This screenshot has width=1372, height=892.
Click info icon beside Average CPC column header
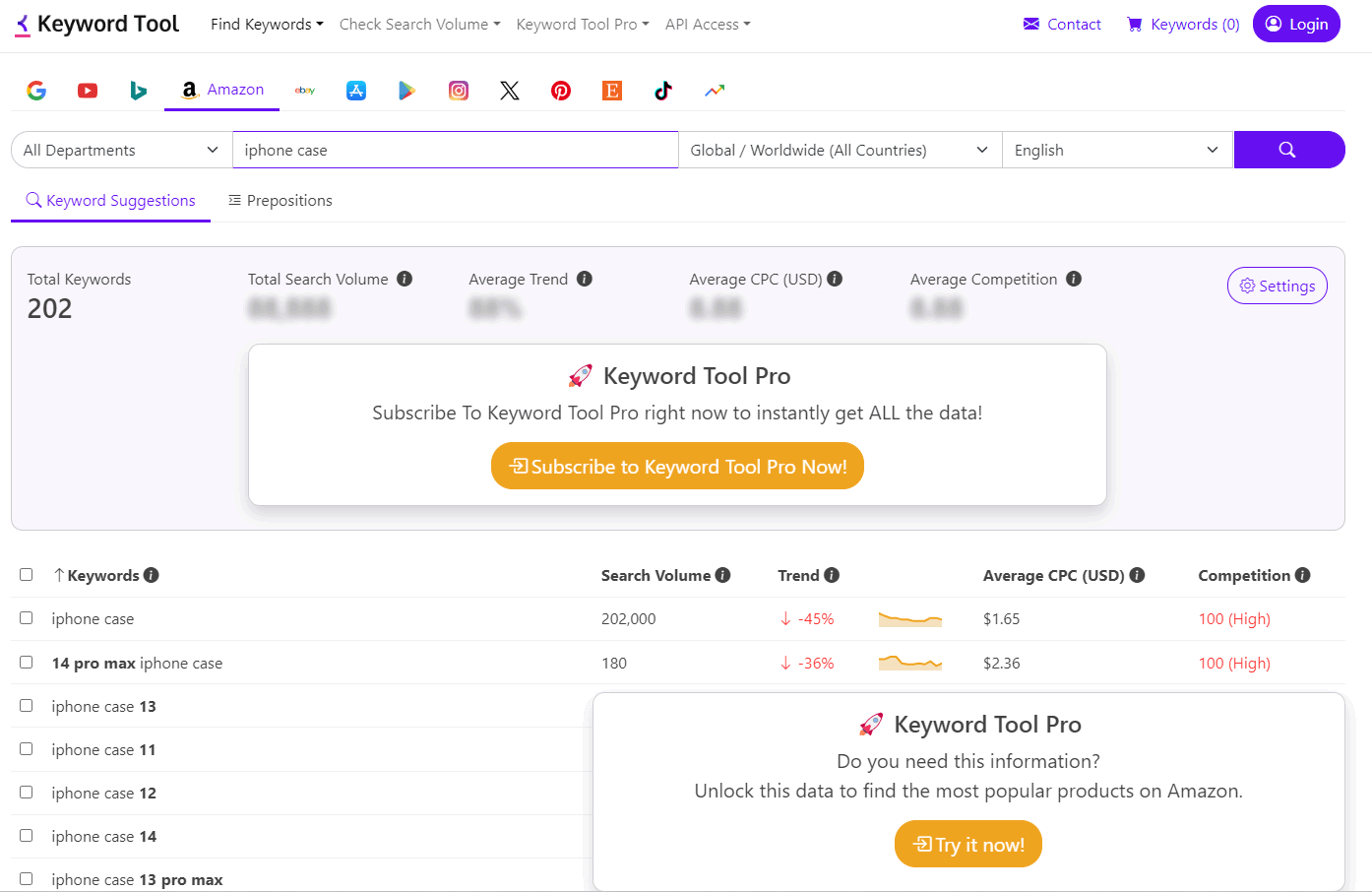click(1137, 575)
